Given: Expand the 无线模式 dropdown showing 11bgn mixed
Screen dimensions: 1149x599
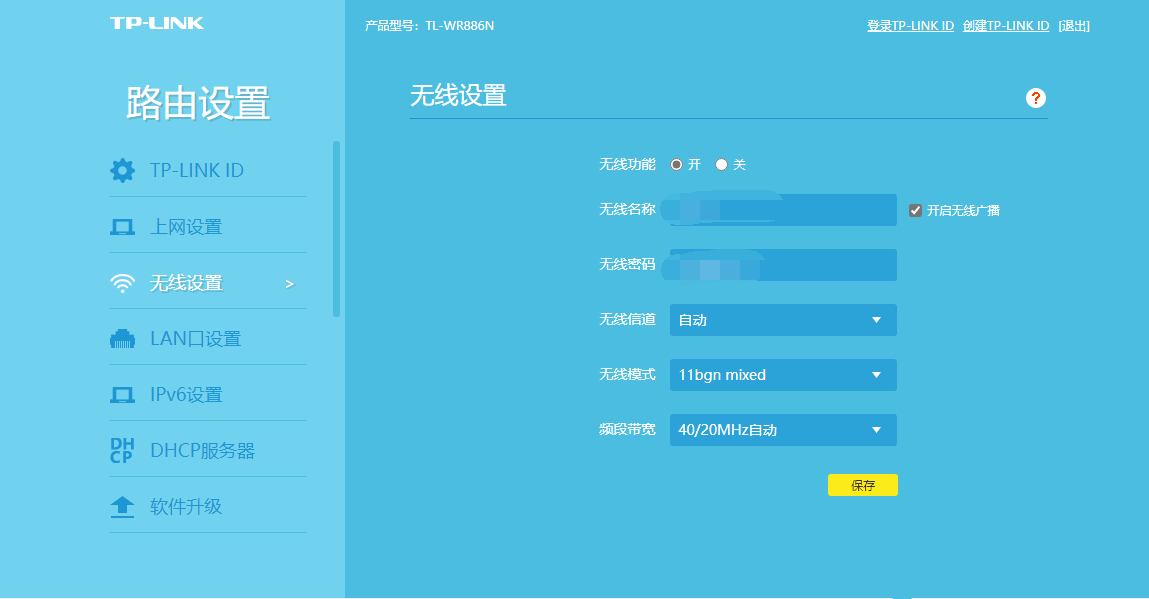Looking at the screenshot, I should 783,375.
